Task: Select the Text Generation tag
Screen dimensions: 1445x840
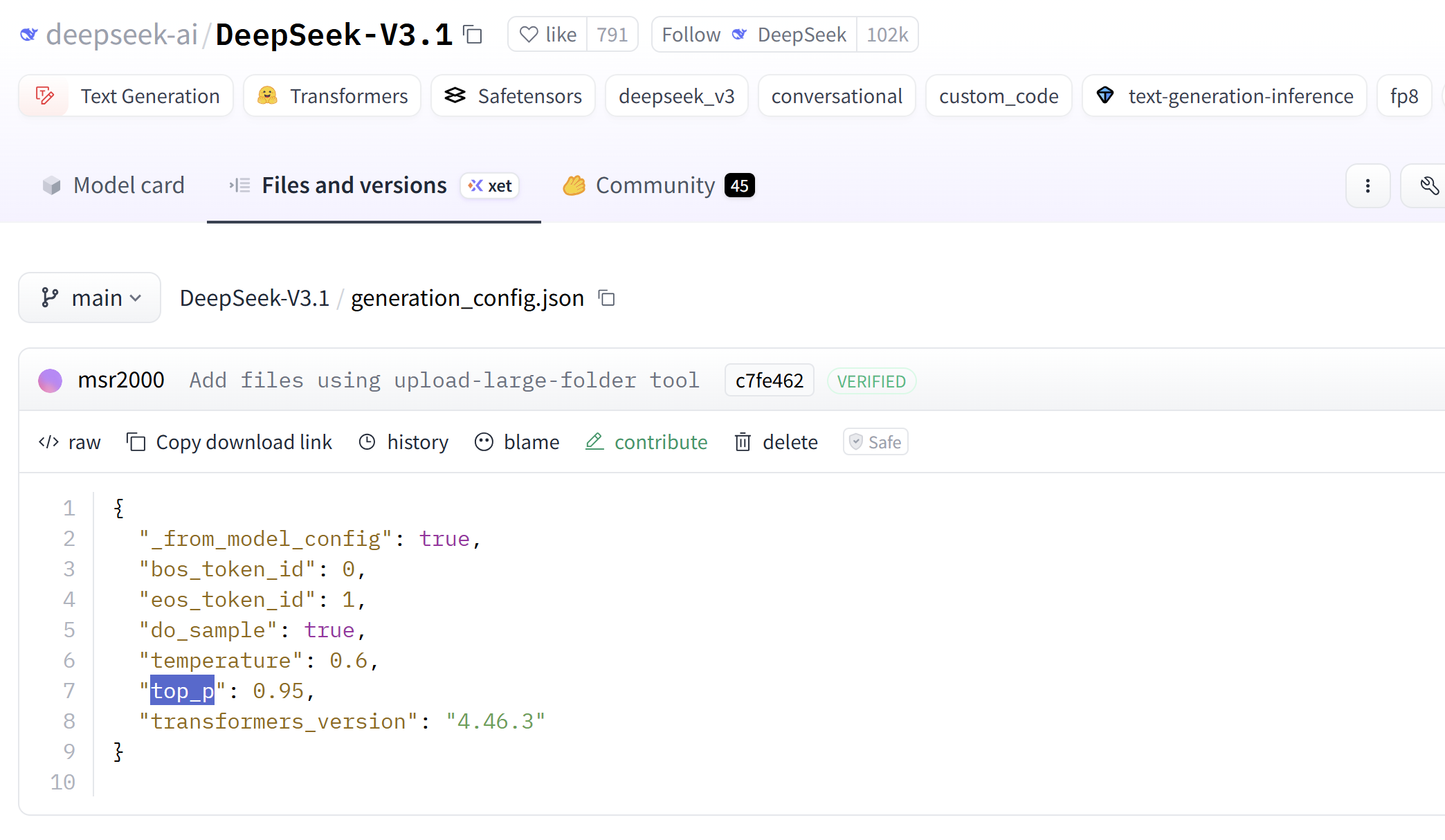Action: 126,96
